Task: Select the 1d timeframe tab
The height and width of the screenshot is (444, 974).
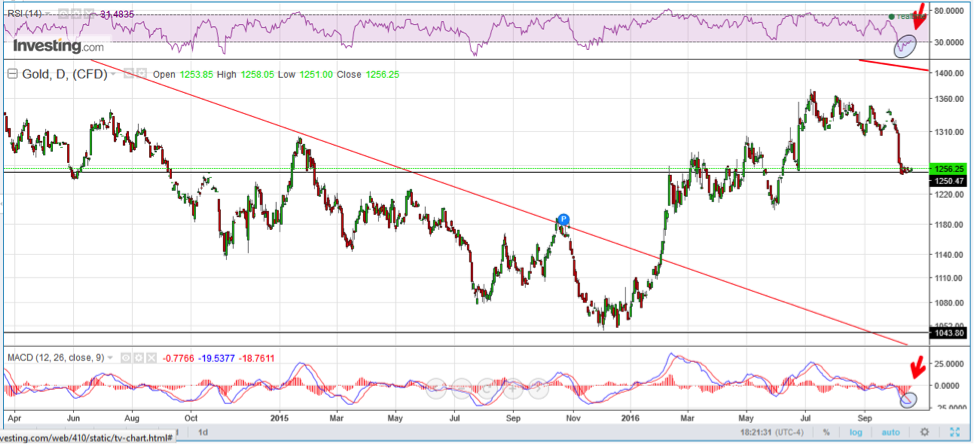Action: (x=203, y=432)
